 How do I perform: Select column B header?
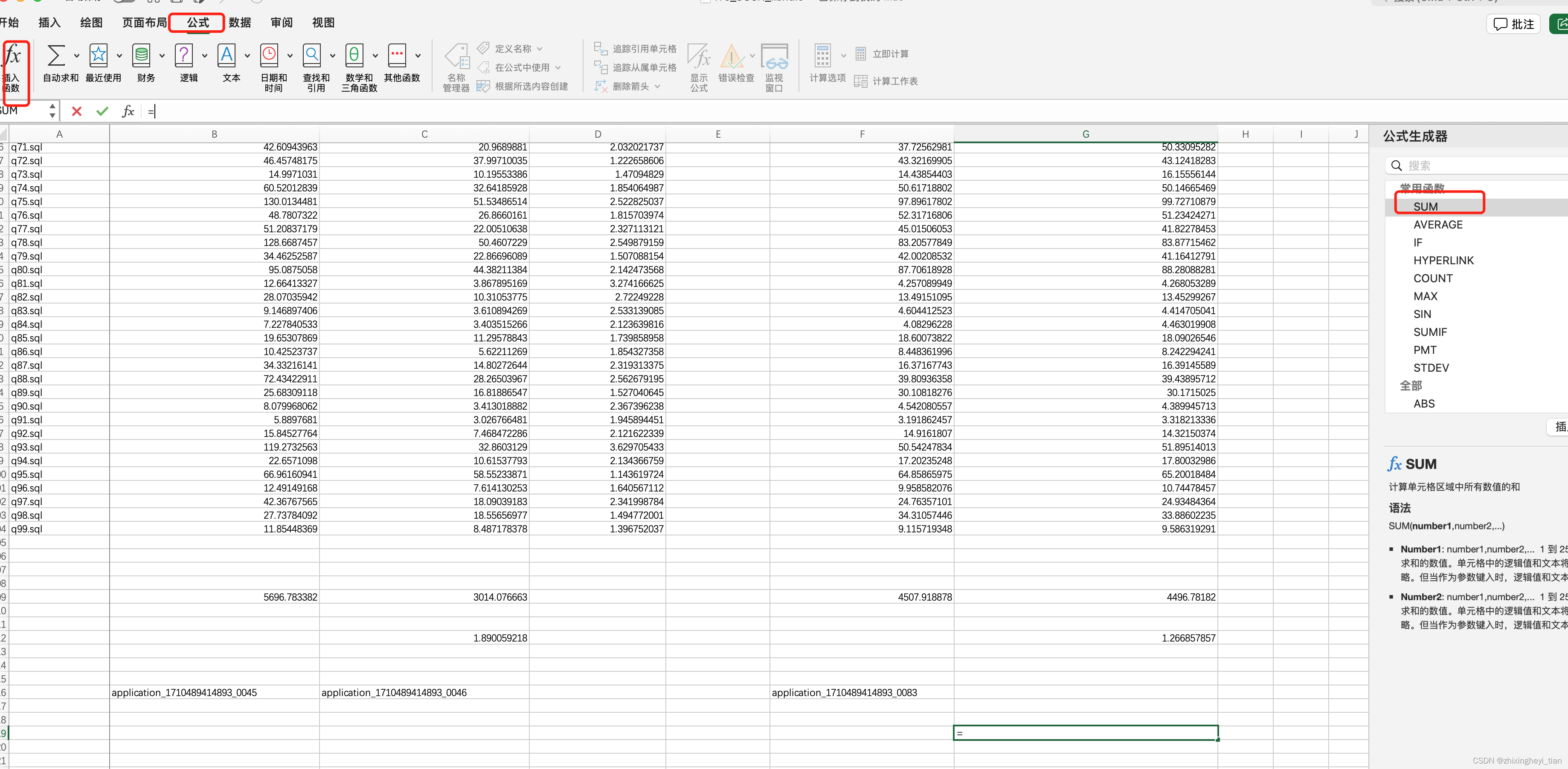coord(214,134)
